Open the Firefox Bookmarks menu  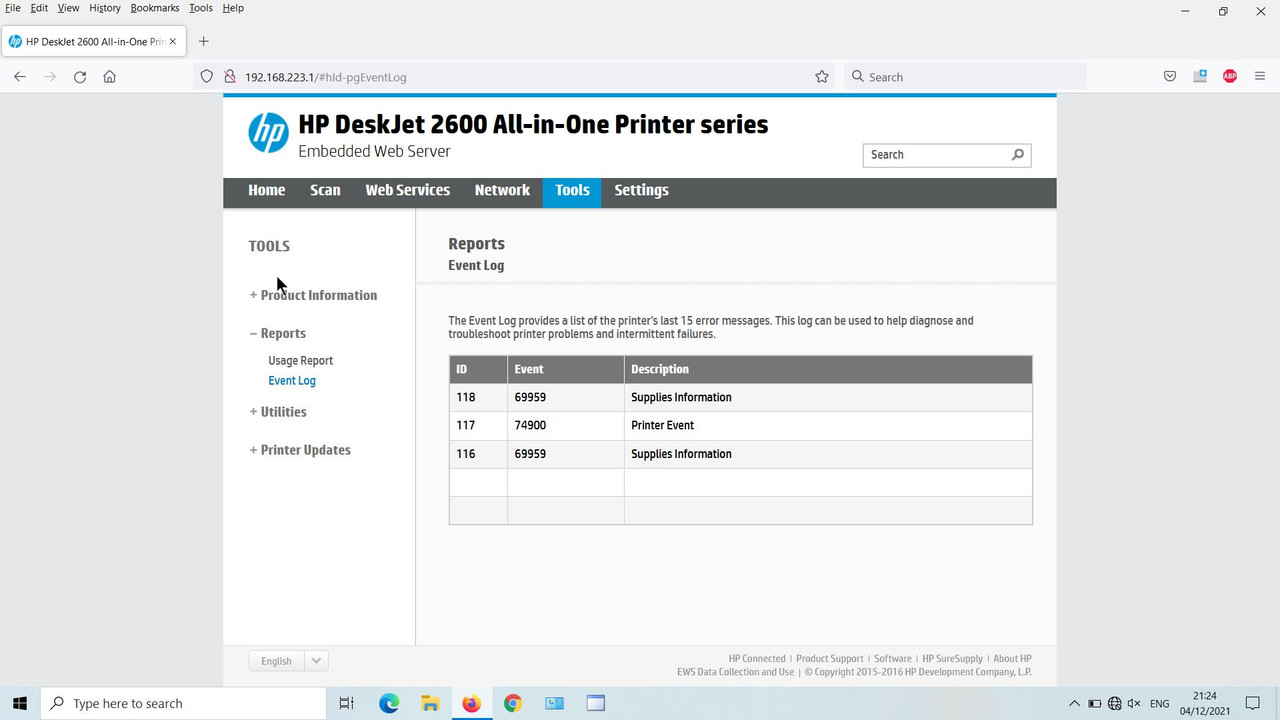(x=155, y=8)
